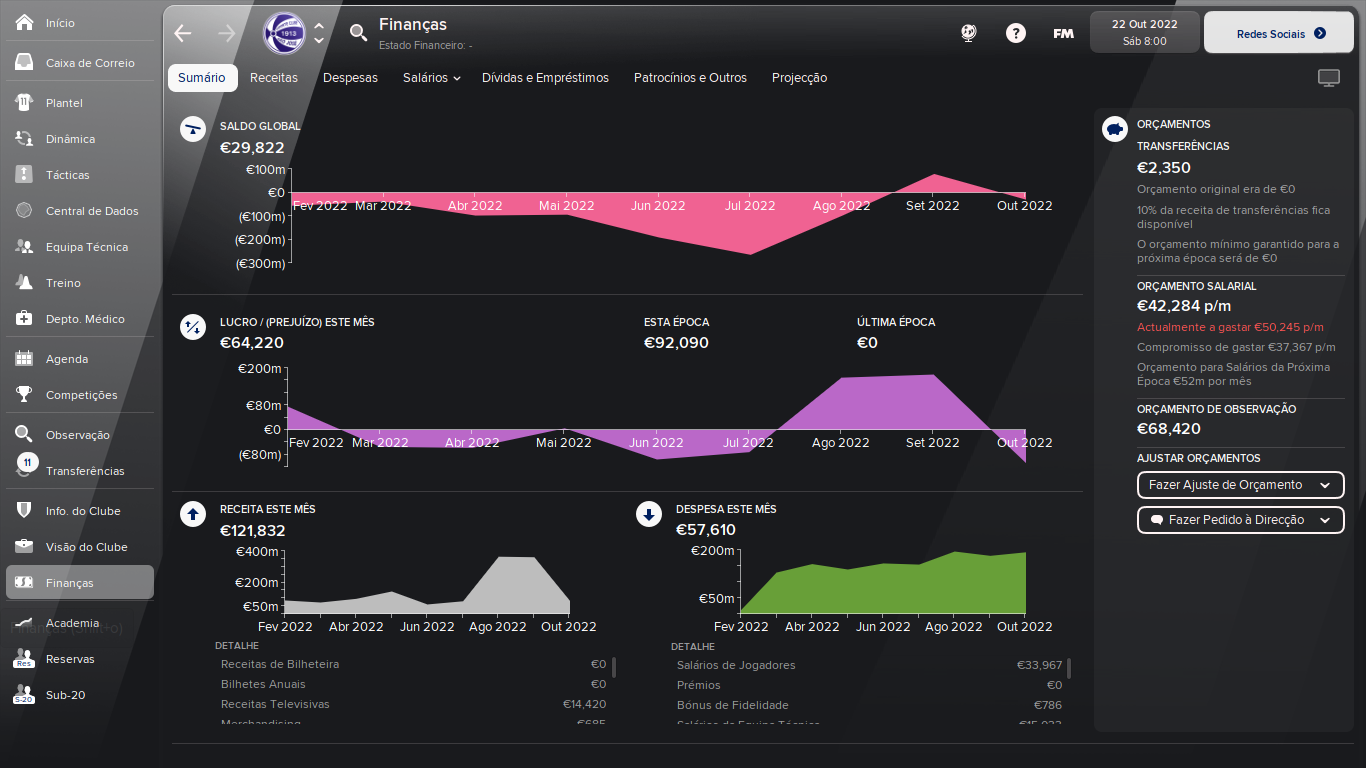Go to Tácticas in sidebar

coord(67,175)
